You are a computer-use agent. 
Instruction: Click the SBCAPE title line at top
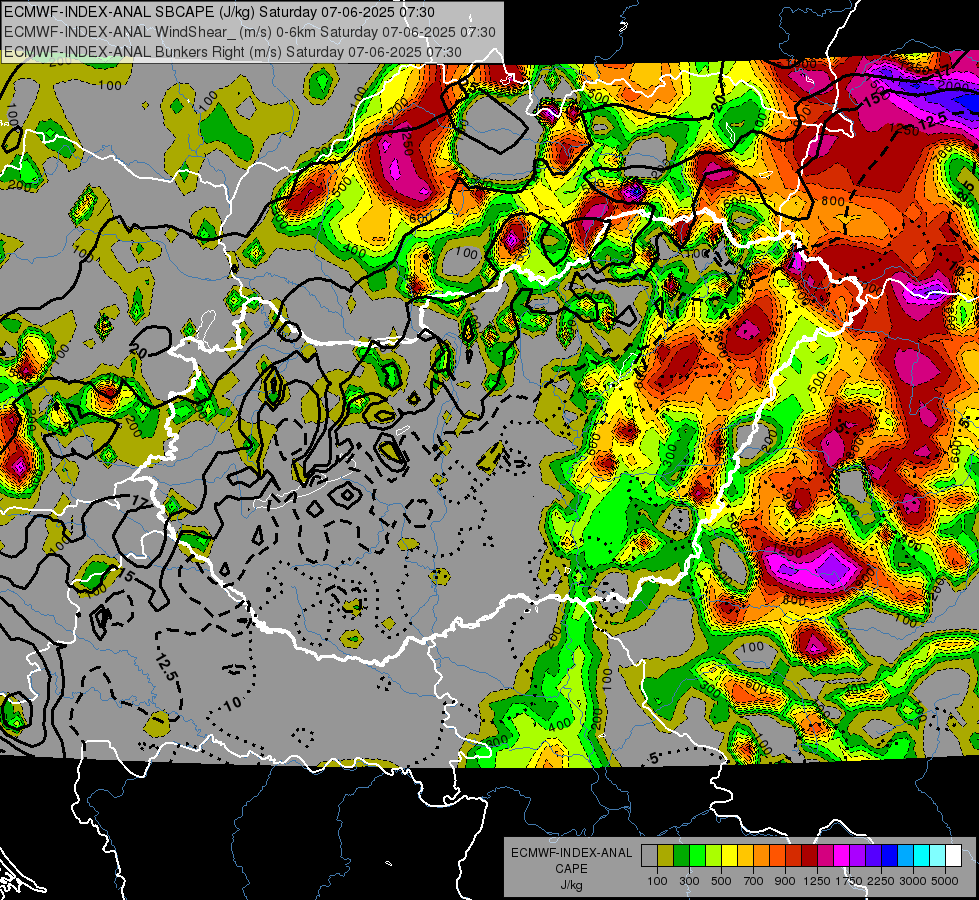220,12
